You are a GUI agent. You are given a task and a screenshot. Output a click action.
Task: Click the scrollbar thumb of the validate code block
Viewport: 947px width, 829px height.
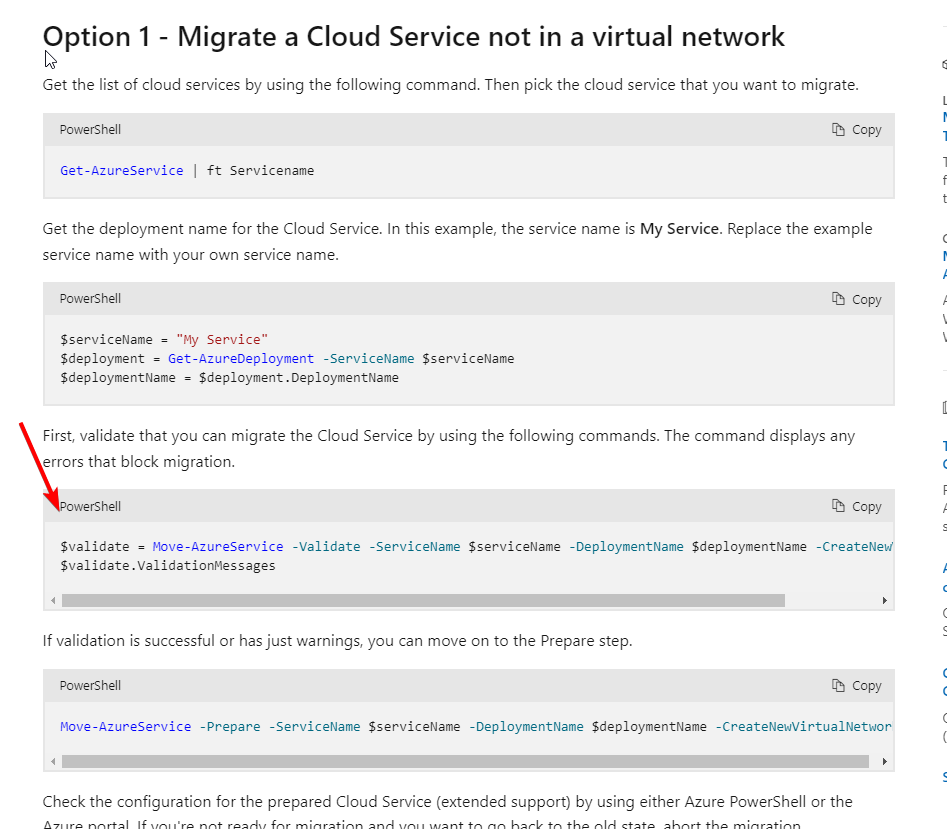(x=423, y=601)
